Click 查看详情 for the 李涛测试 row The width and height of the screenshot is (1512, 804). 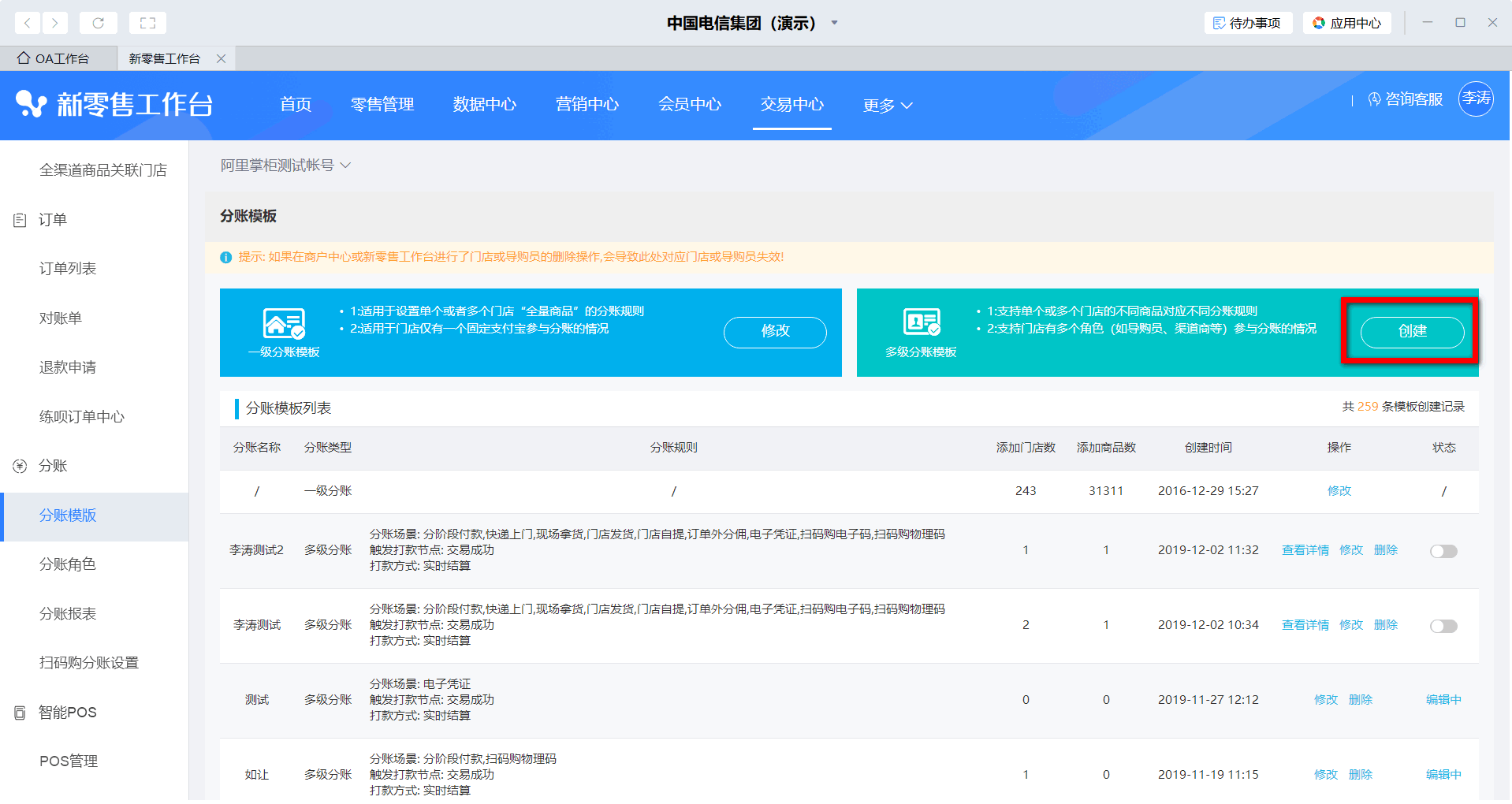1305,625
